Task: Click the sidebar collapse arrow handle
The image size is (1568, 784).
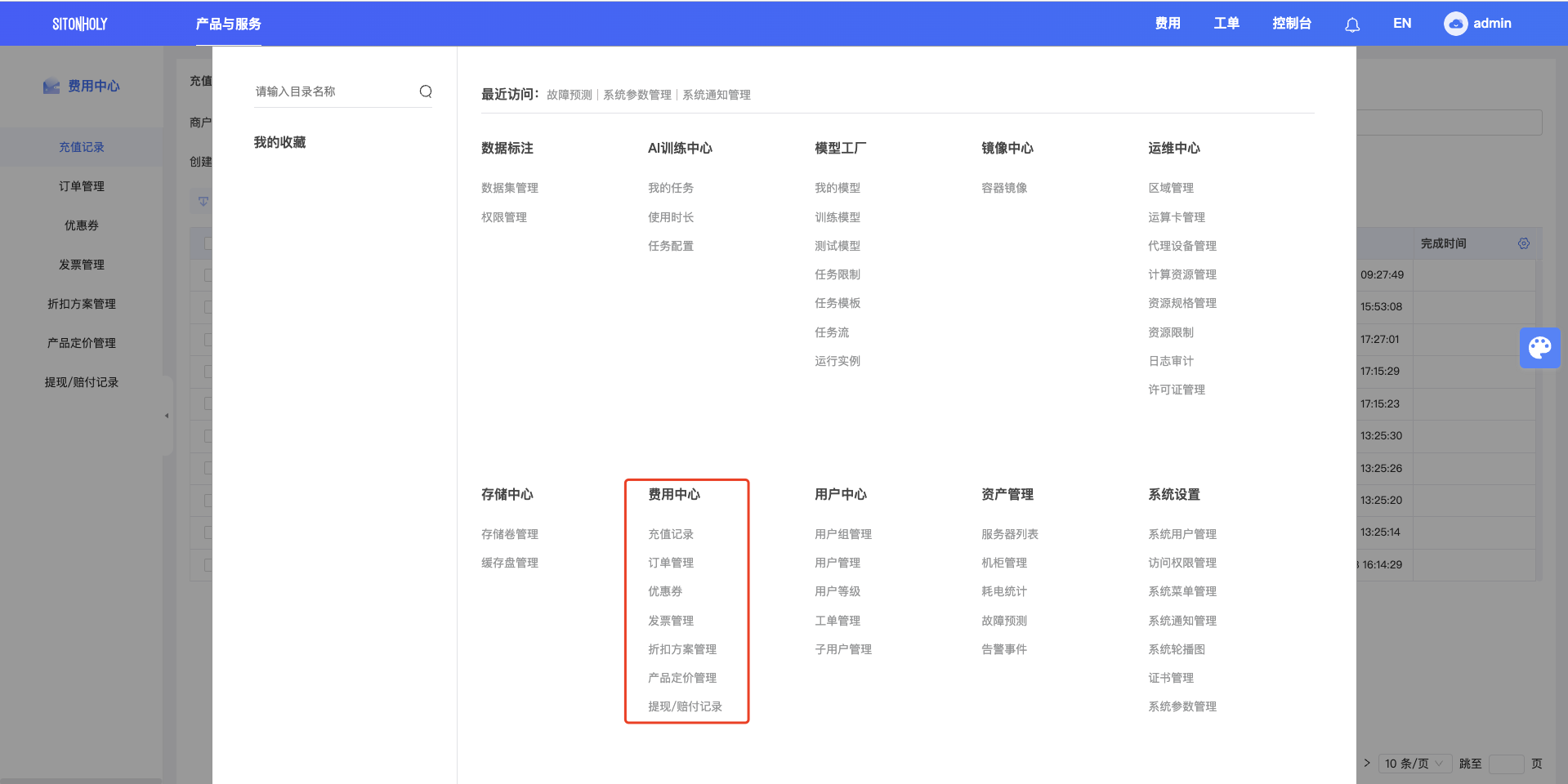Action: 167,416
